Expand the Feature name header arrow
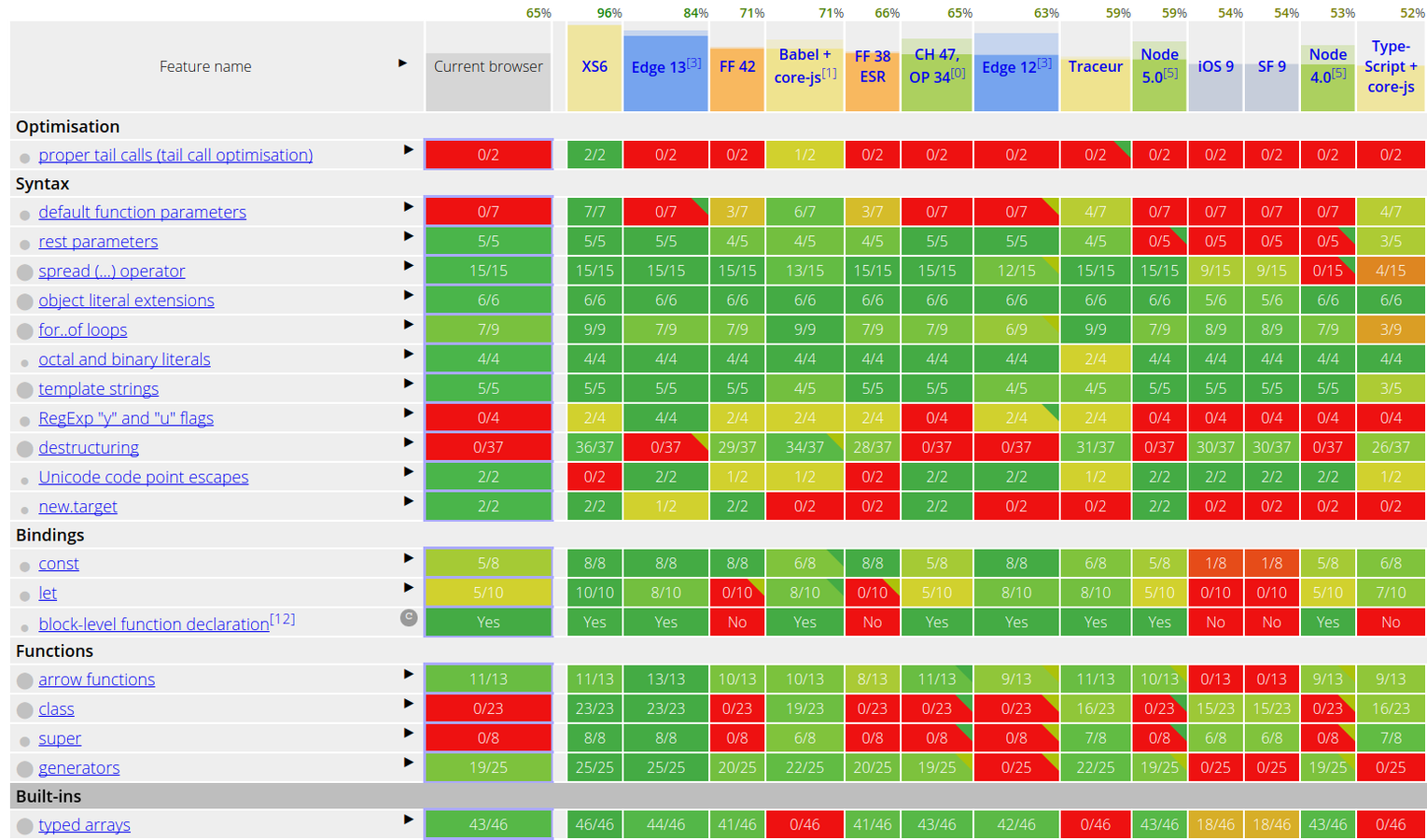The height and width of the screenshot is (840, 1427). coord(402,63)
